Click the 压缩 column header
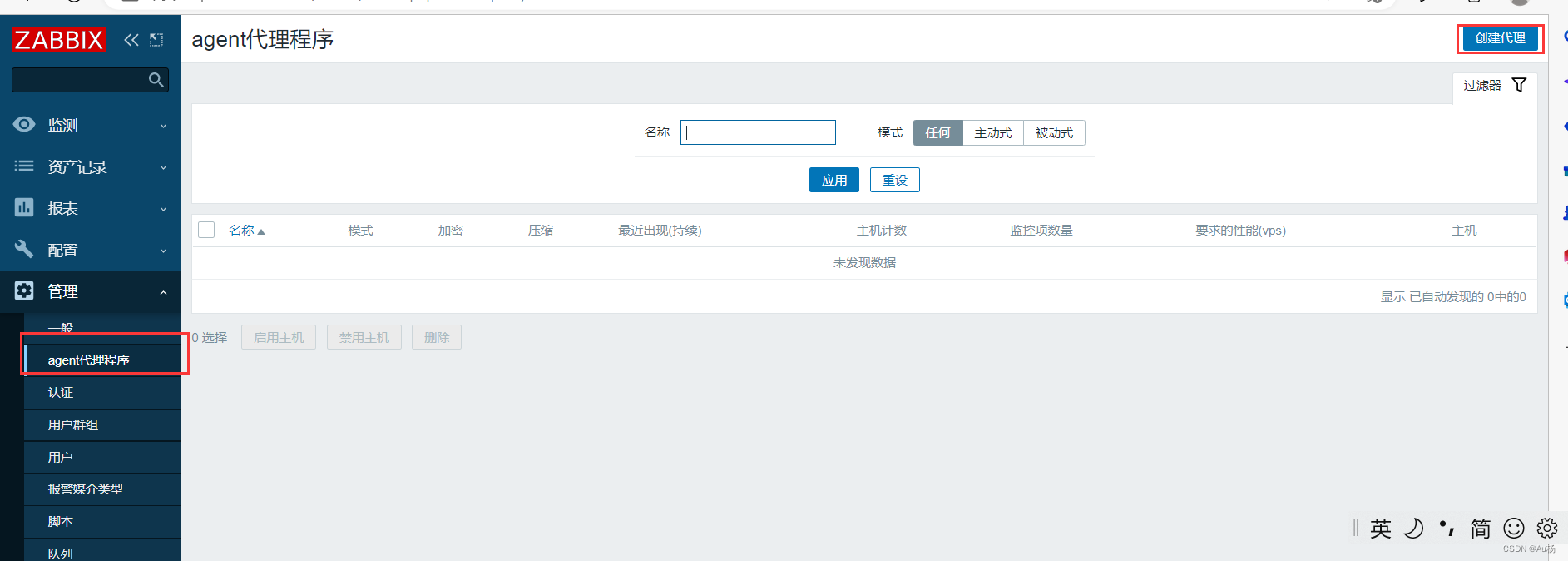Screen dimensions: 1568x561 [x=541, y=231]
